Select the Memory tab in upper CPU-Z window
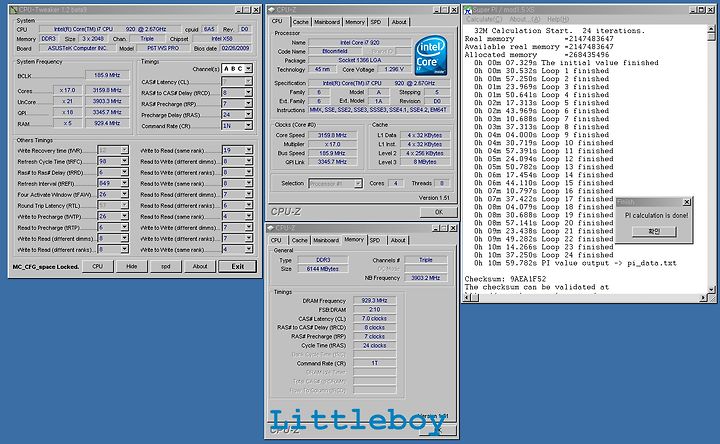 click(x=355, y=22)
